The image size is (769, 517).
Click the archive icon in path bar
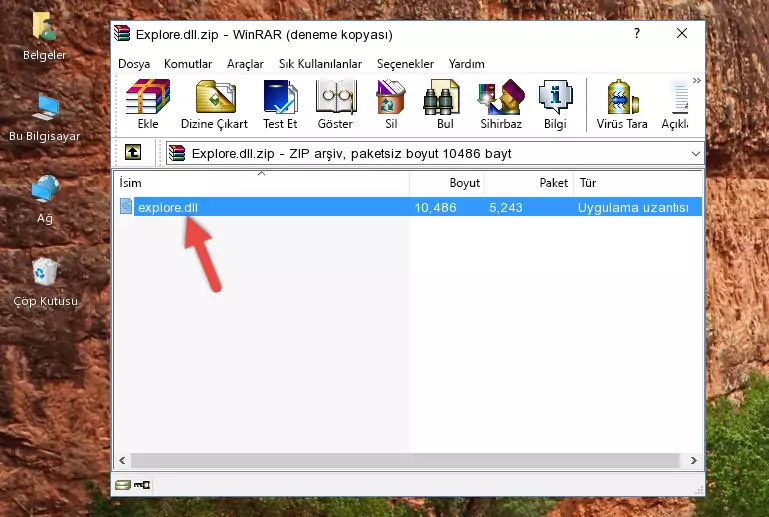coord(177,154)
